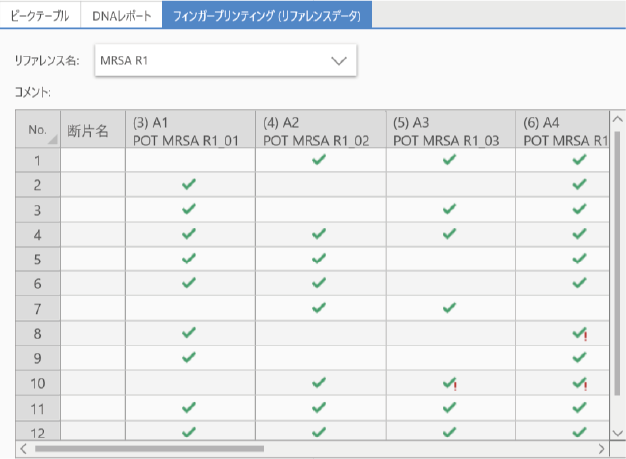Click the checkmark in row 11 under A3
The height and width of the screenshot is (459, 626).
pyautogui.click(x=449, y=408)
